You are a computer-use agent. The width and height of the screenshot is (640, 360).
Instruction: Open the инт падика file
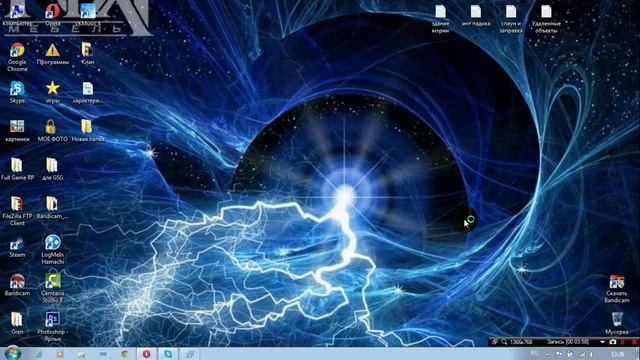(476, 16)
